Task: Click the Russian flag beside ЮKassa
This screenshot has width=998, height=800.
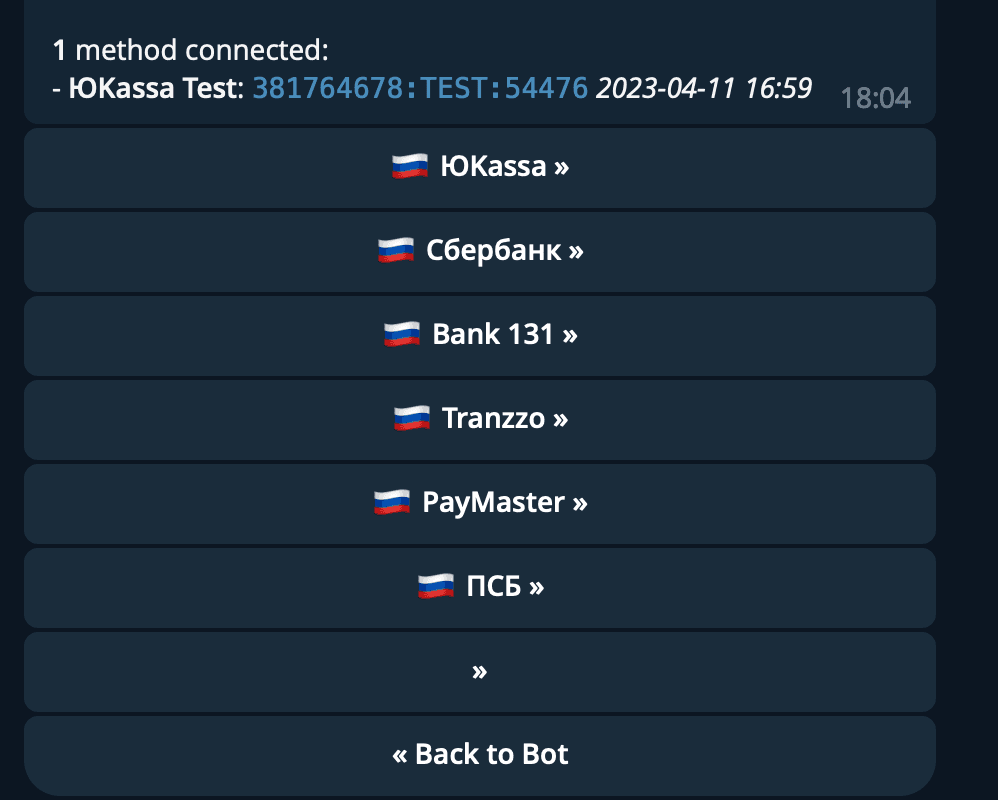Action: pos(410,166)
